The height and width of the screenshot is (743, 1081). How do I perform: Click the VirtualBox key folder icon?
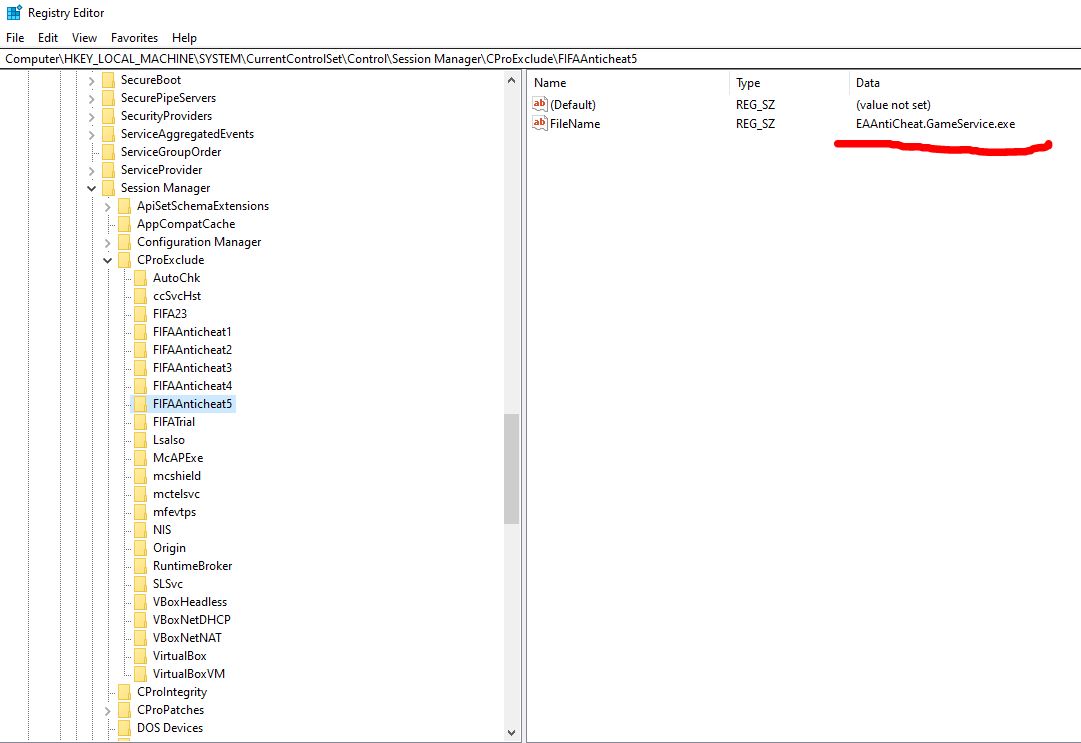click(140, 656)
